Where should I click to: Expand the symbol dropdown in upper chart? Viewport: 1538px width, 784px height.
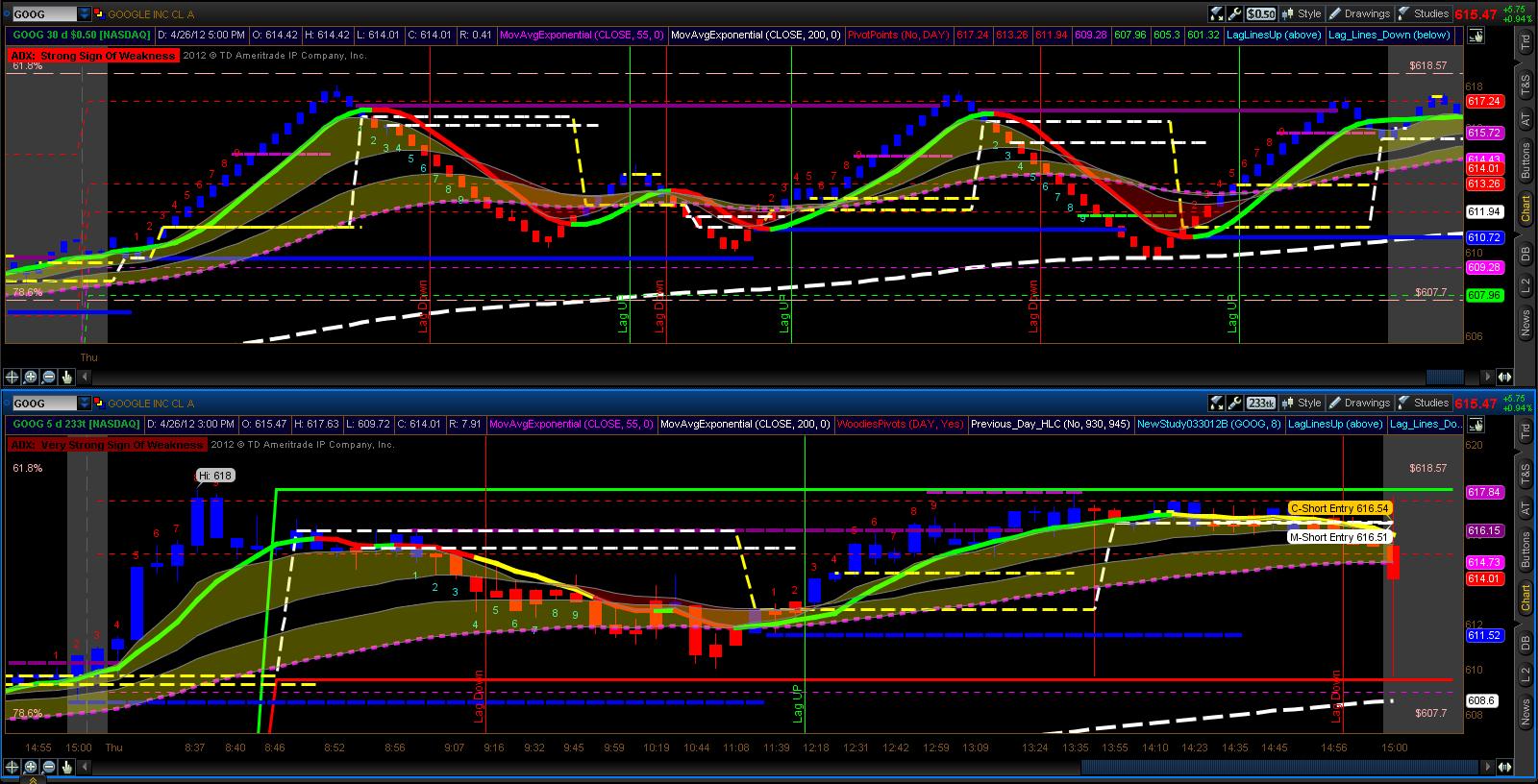click(x=85, y=14)
